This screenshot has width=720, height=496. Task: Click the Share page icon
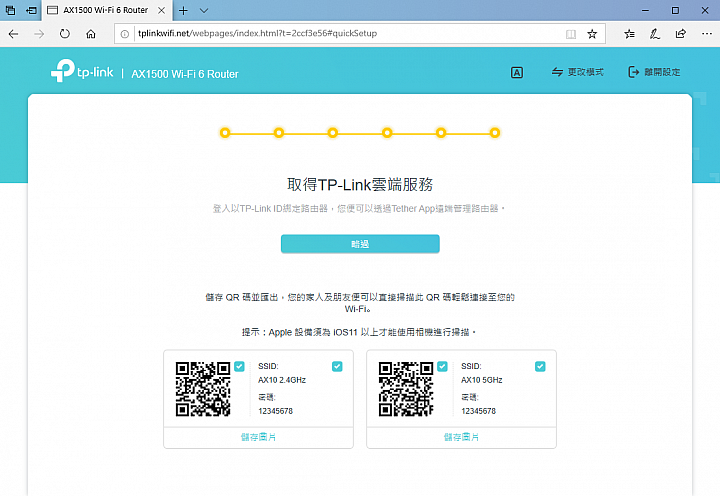coord(681,34)
